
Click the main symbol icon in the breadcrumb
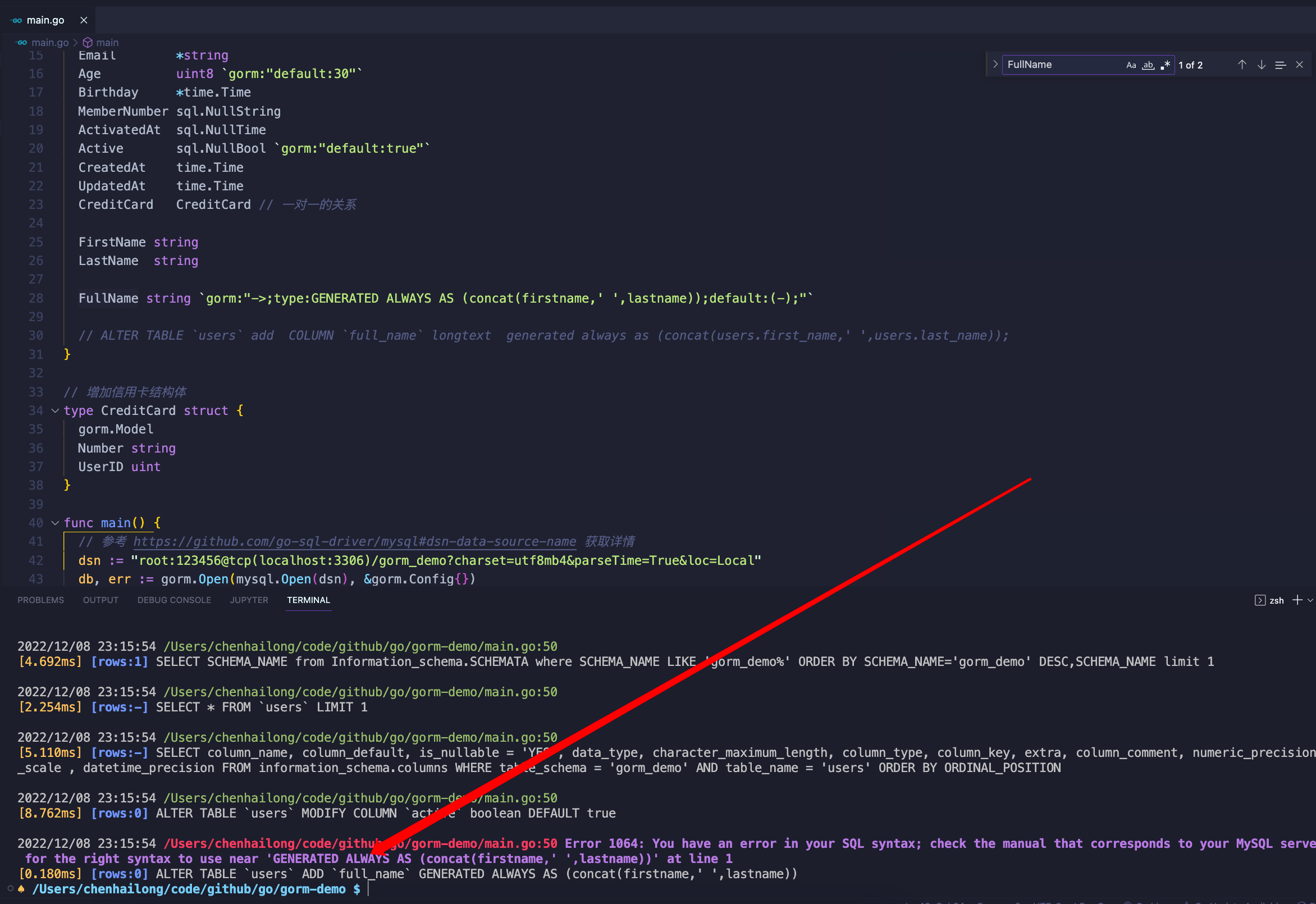pos(88,42)
